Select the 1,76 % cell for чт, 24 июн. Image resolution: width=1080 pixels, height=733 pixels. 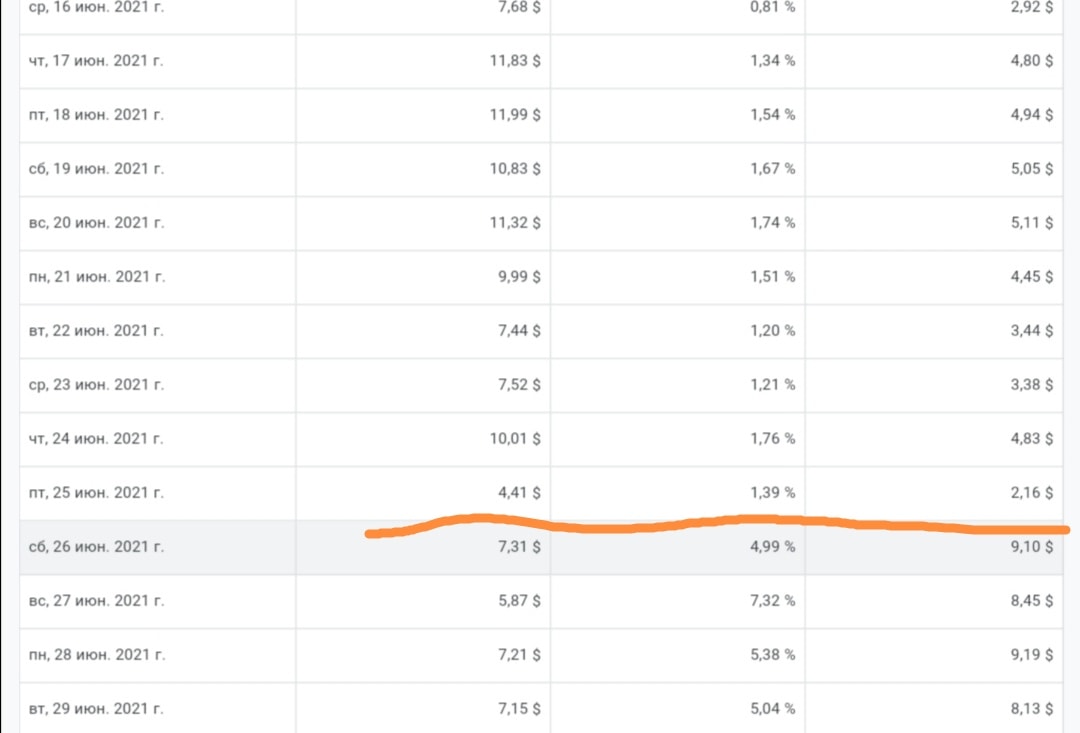point(772,439)
